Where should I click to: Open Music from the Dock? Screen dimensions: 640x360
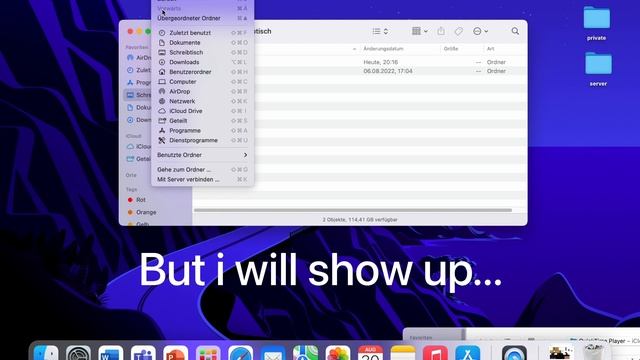435,353
